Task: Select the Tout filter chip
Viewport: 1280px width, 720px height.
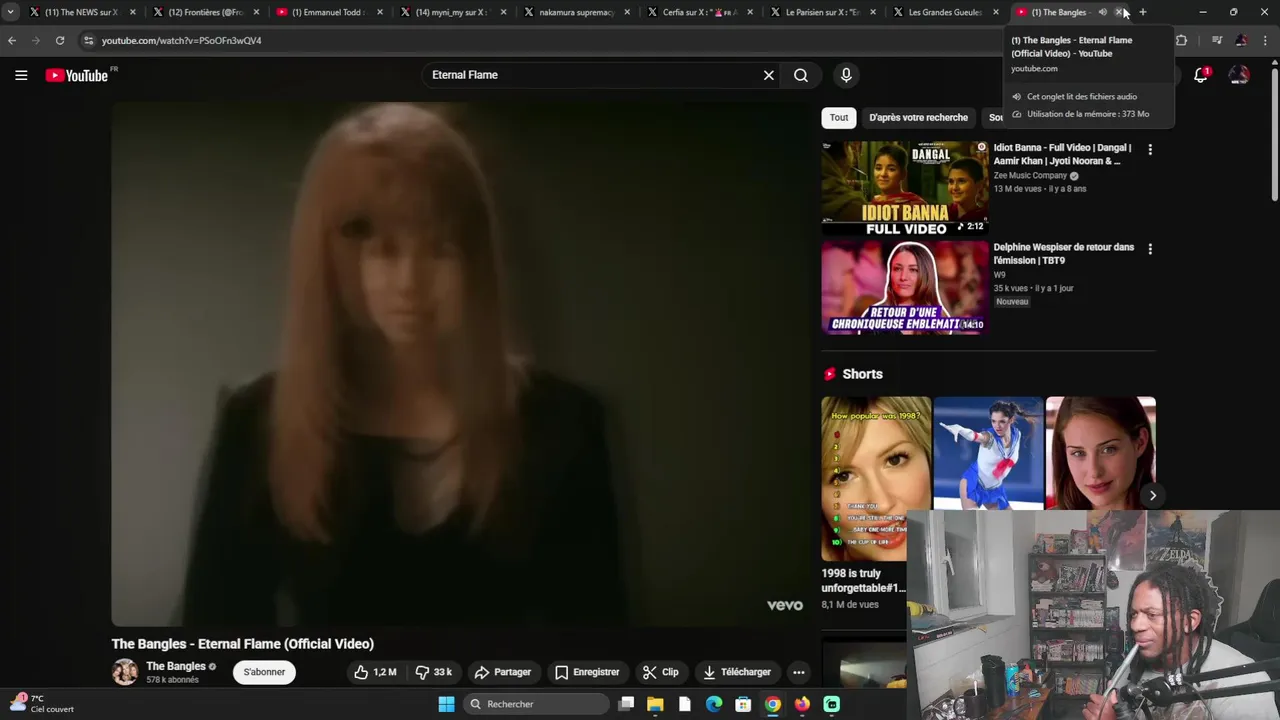Action: coord(839,117)
